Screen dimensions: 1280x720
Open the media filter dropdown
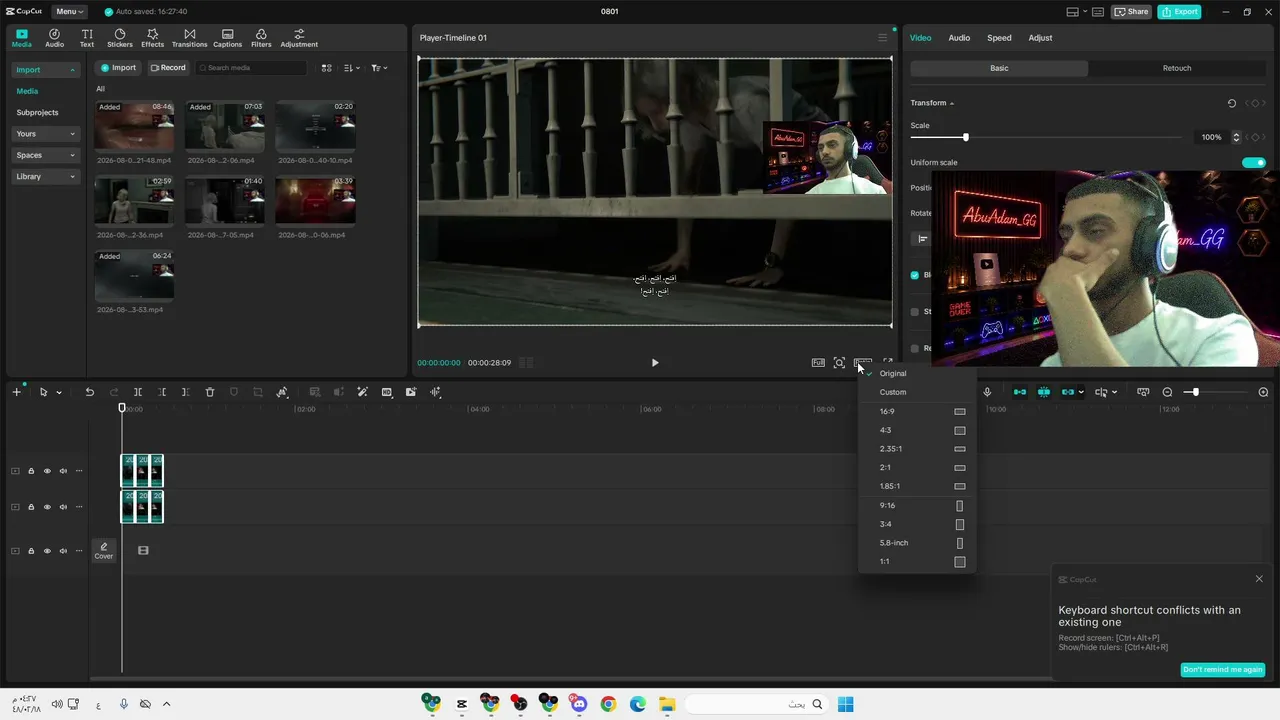(x=379, y=68)
